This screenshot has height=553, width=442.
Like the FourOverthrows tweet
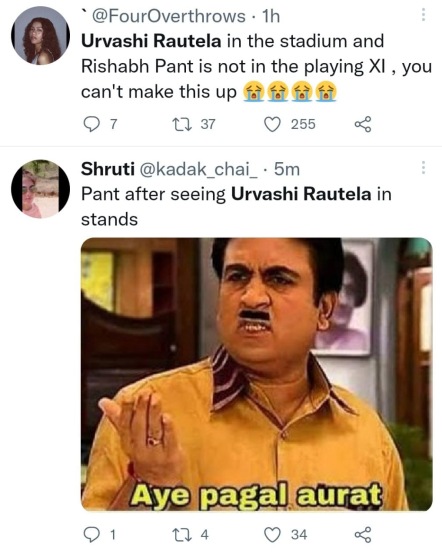pos(272,124)
